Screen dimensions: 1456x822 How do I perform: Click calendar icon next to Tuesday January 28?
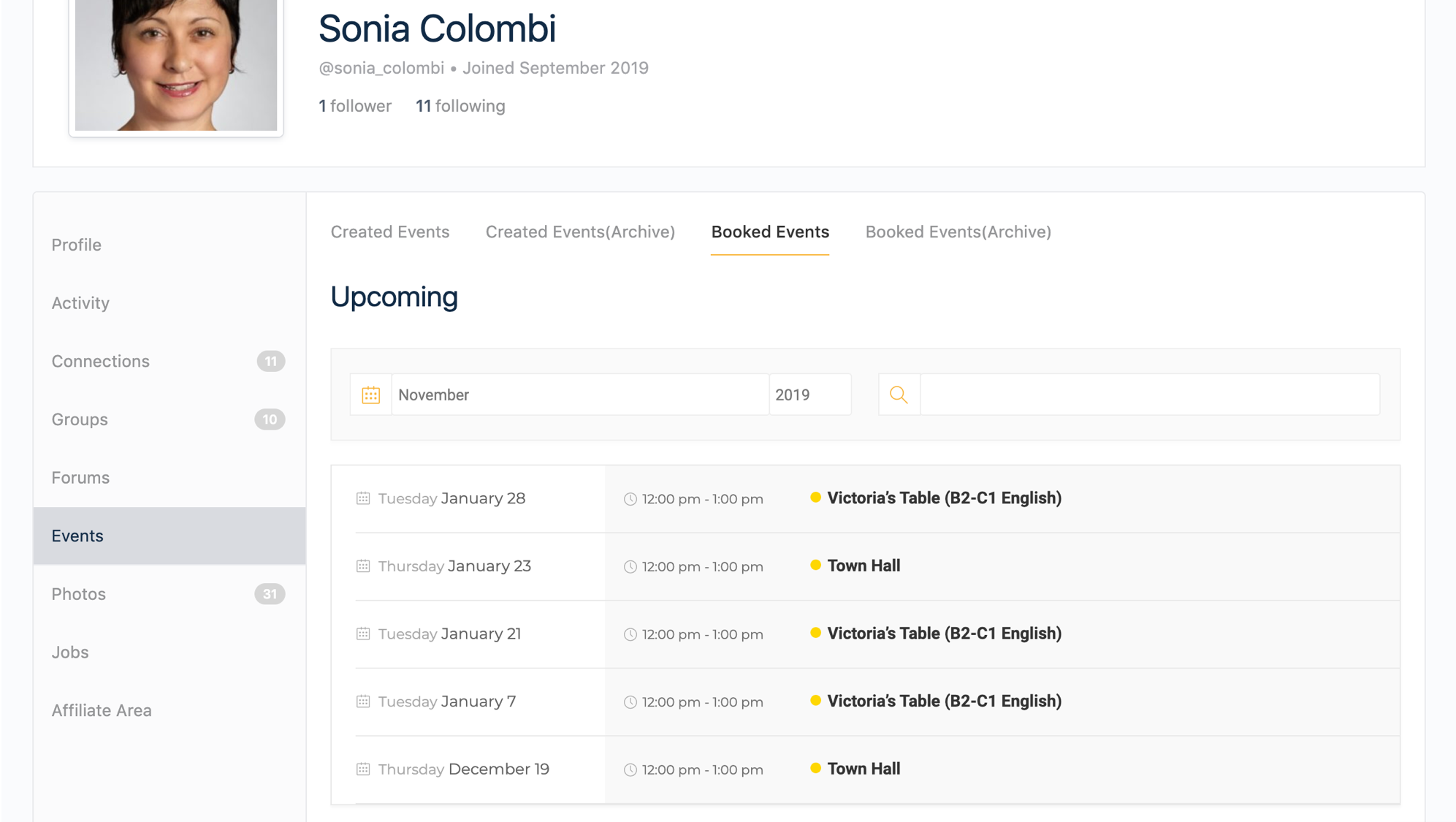click(363, 498)
